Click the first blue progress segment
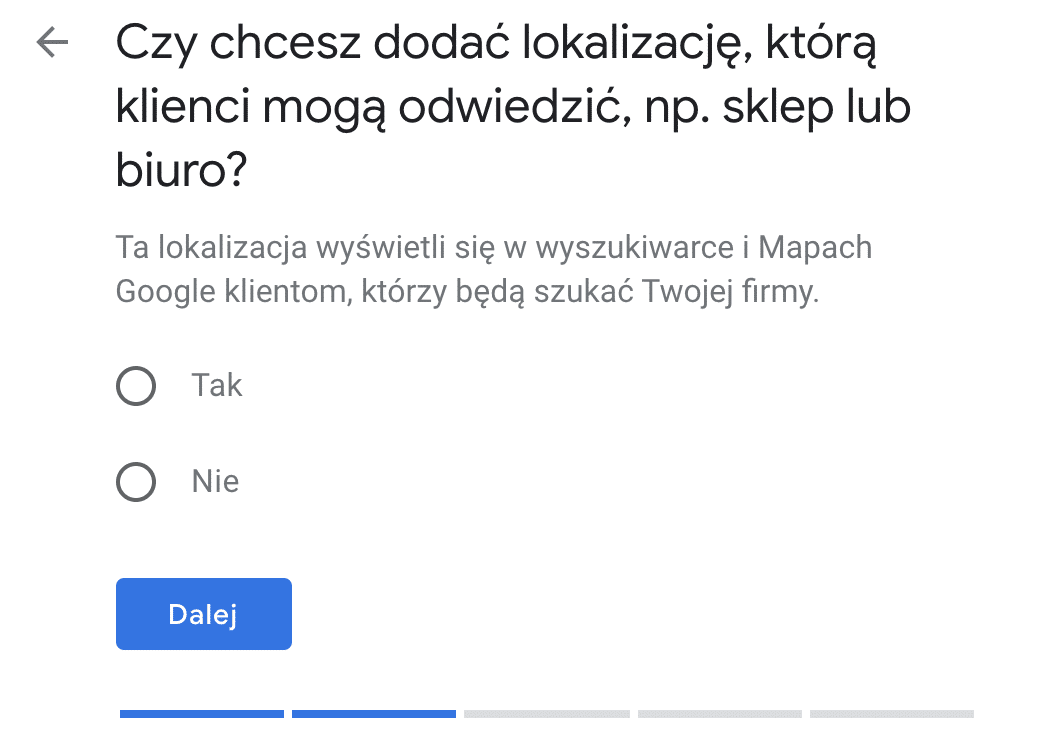 tap(201, 714)
